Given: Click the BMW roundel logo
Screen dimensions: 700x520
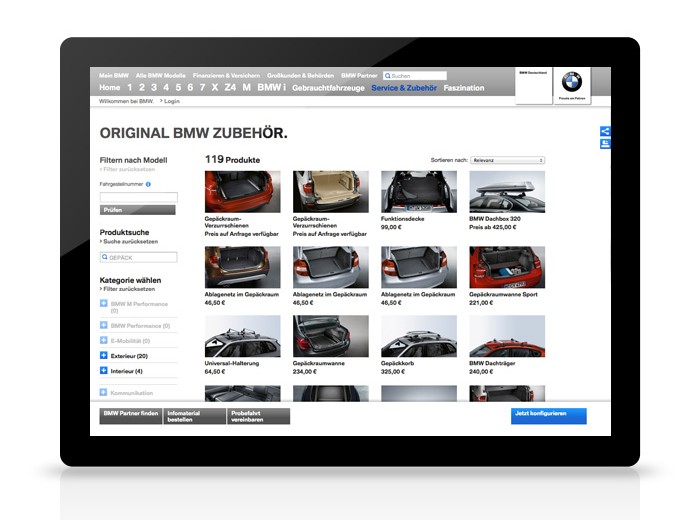Looking at the screenshot, I should [571, 82].
